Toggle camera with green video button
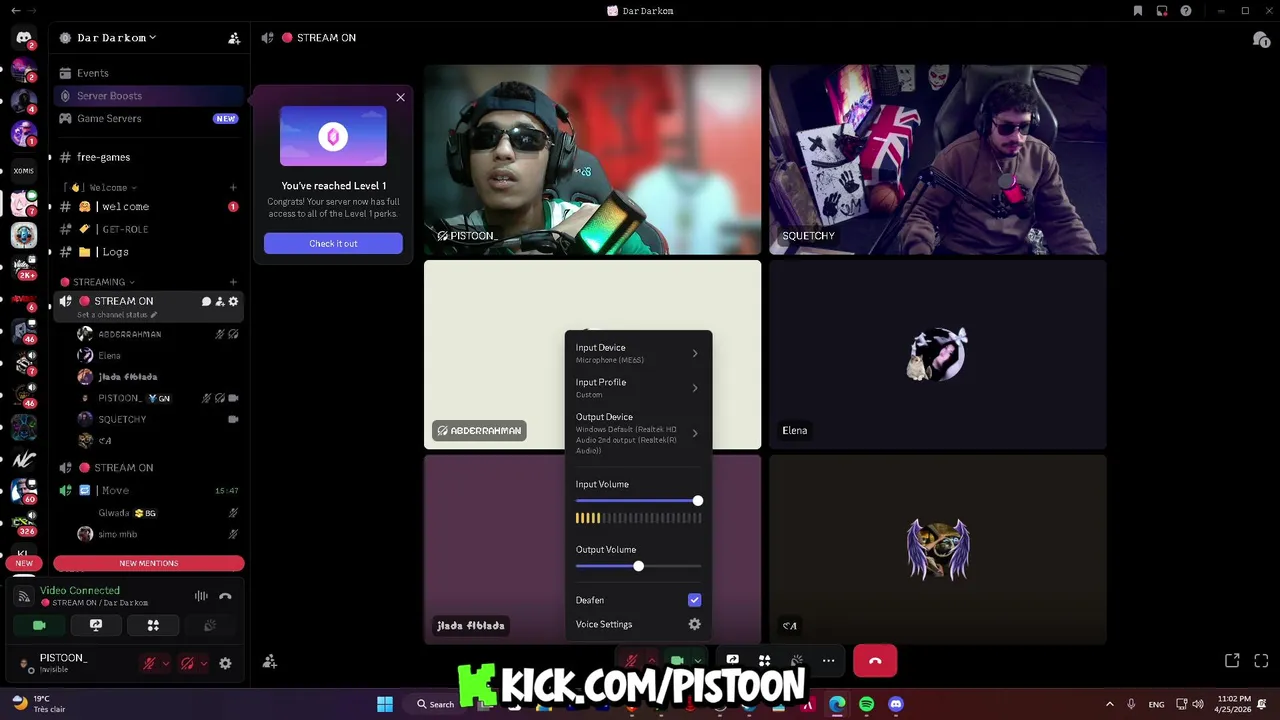 click(x=39, y=625)
